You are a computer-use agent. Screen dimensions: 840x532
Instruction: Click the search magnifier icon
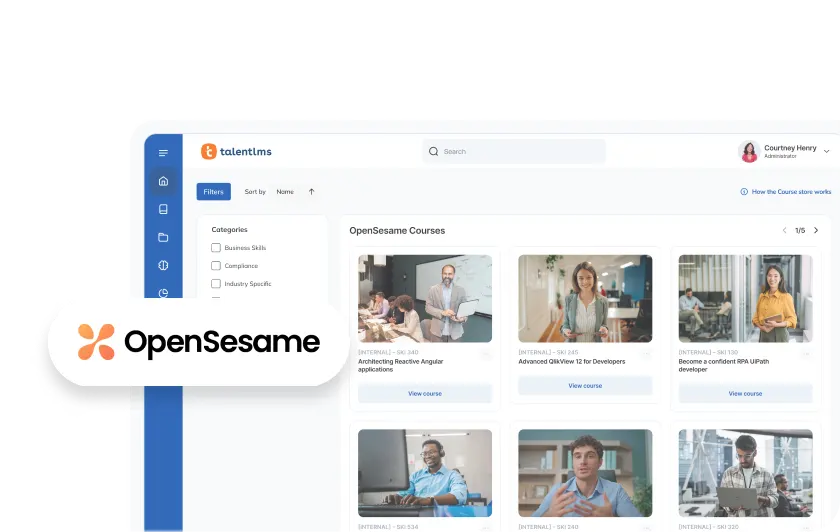click(433, 152)
